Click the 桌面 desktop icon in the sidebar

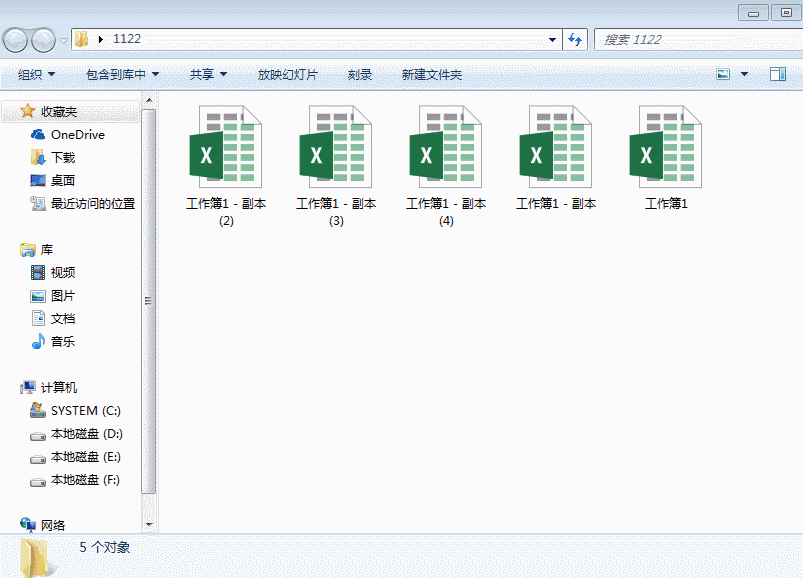coord(38,180)
